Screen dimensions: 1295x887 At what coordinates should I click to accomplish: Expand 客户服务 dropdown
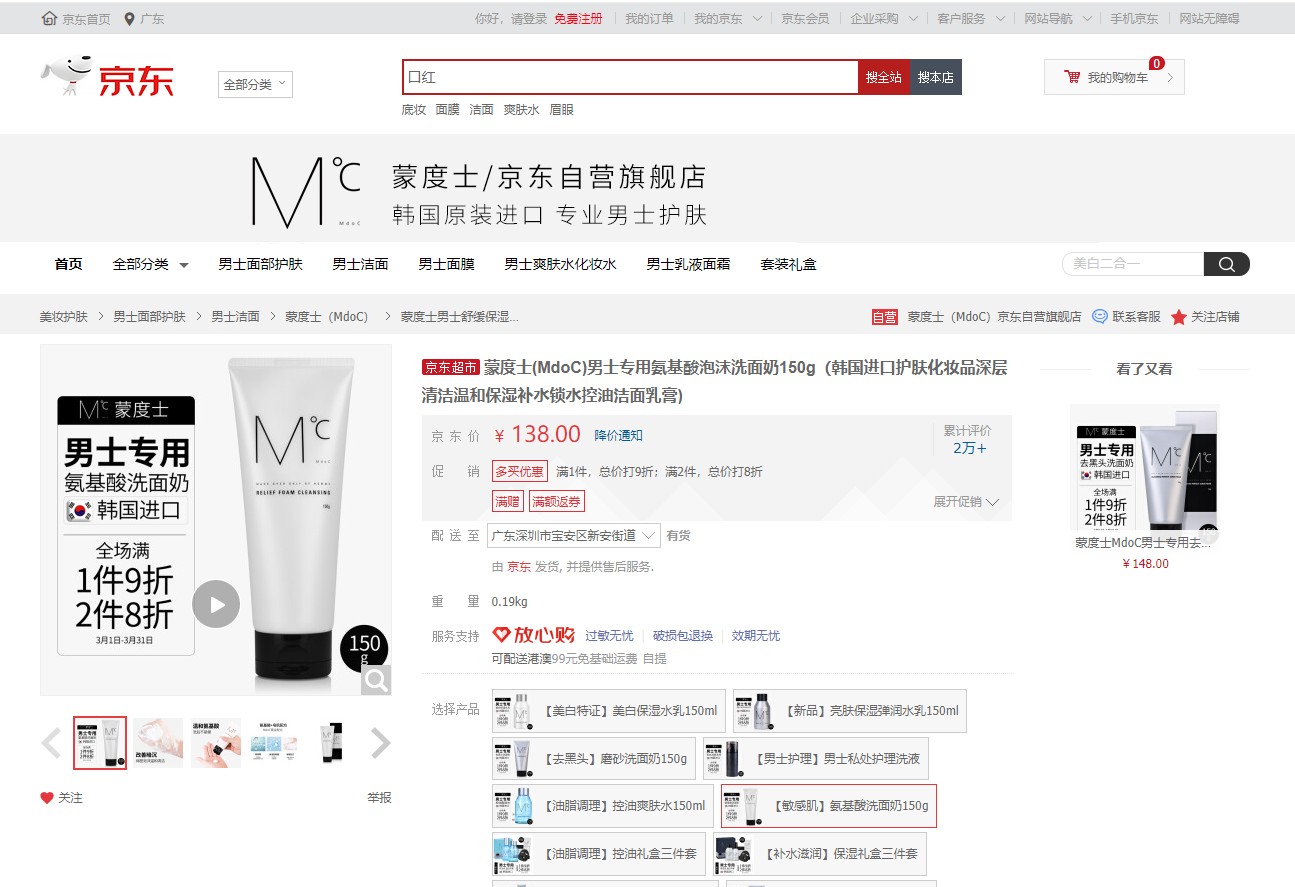(971, 19)
